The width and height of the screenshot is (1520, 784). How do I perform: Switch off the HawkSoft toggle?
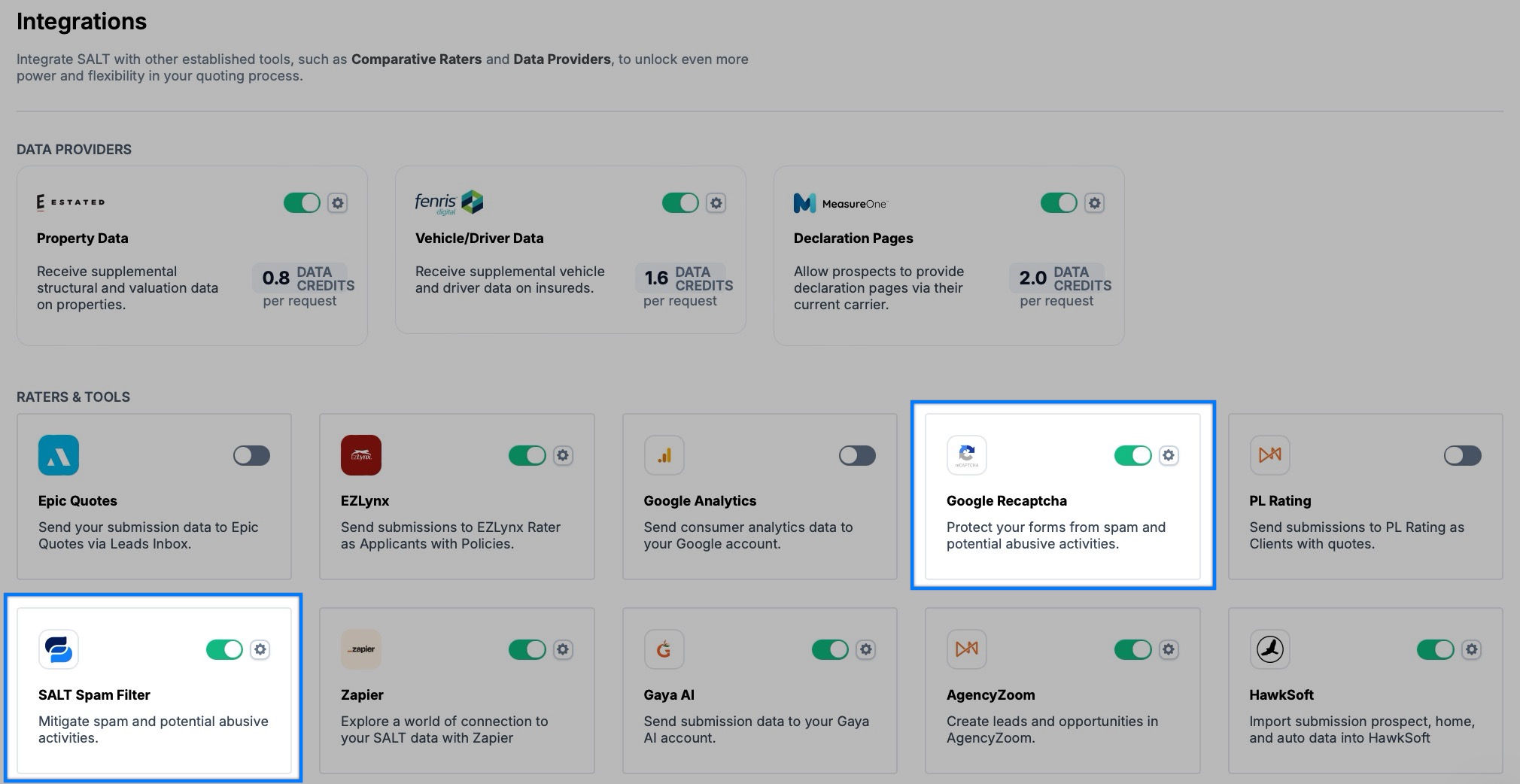click(x=1435, y=649)
